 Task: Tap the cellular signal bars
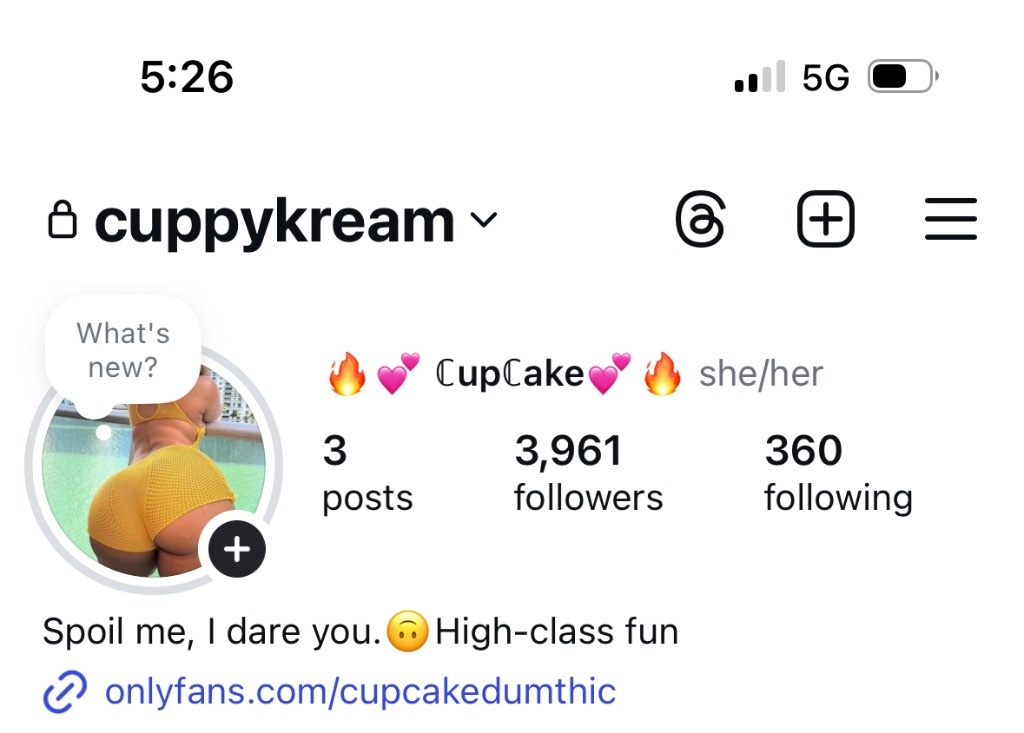(760, 76)
